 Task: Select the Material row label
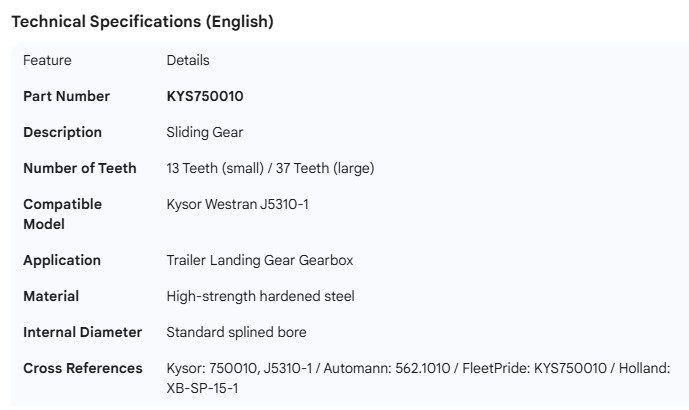(x=51, y=296)
